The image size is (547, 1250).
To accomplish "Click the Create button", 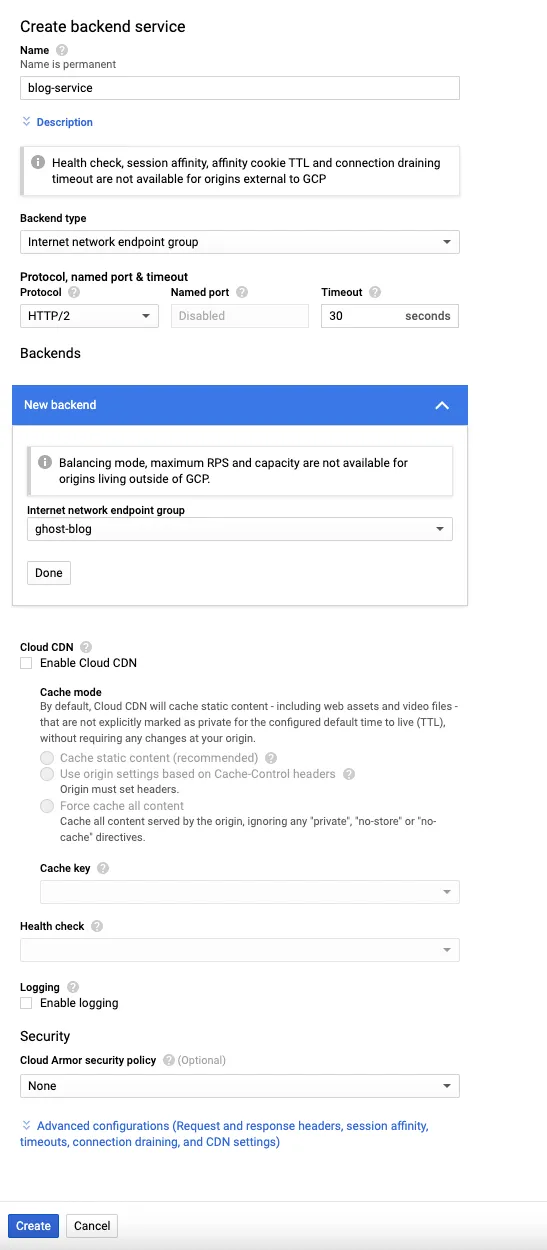I will tap(33, 1226).
